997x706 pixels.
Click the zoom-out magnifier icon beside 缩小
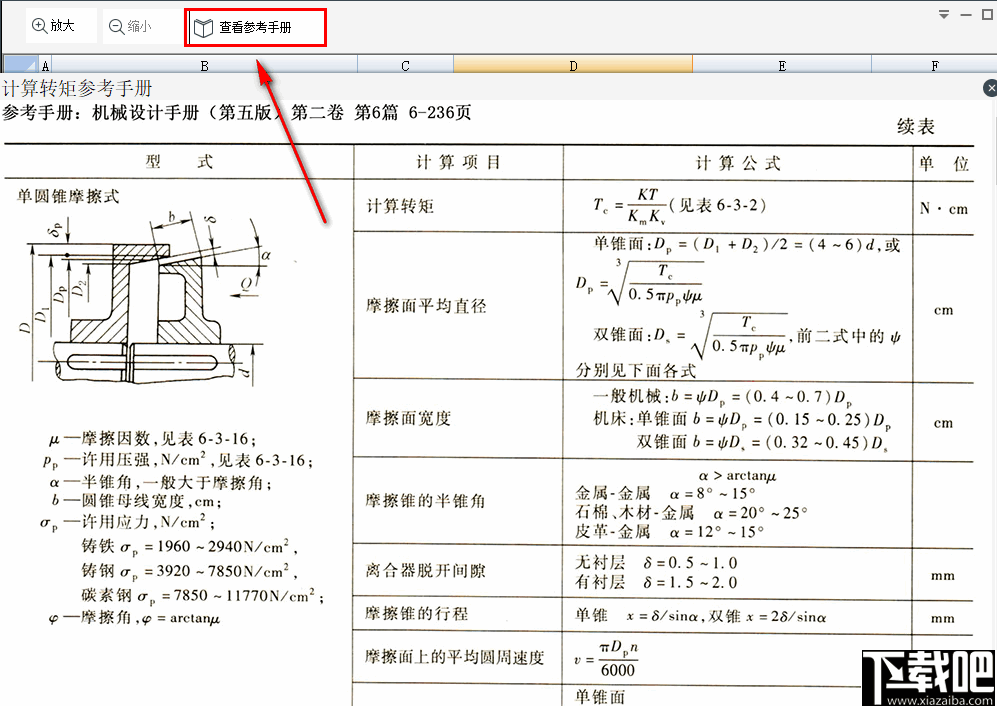pyautogui.click(x=115, y=25)
